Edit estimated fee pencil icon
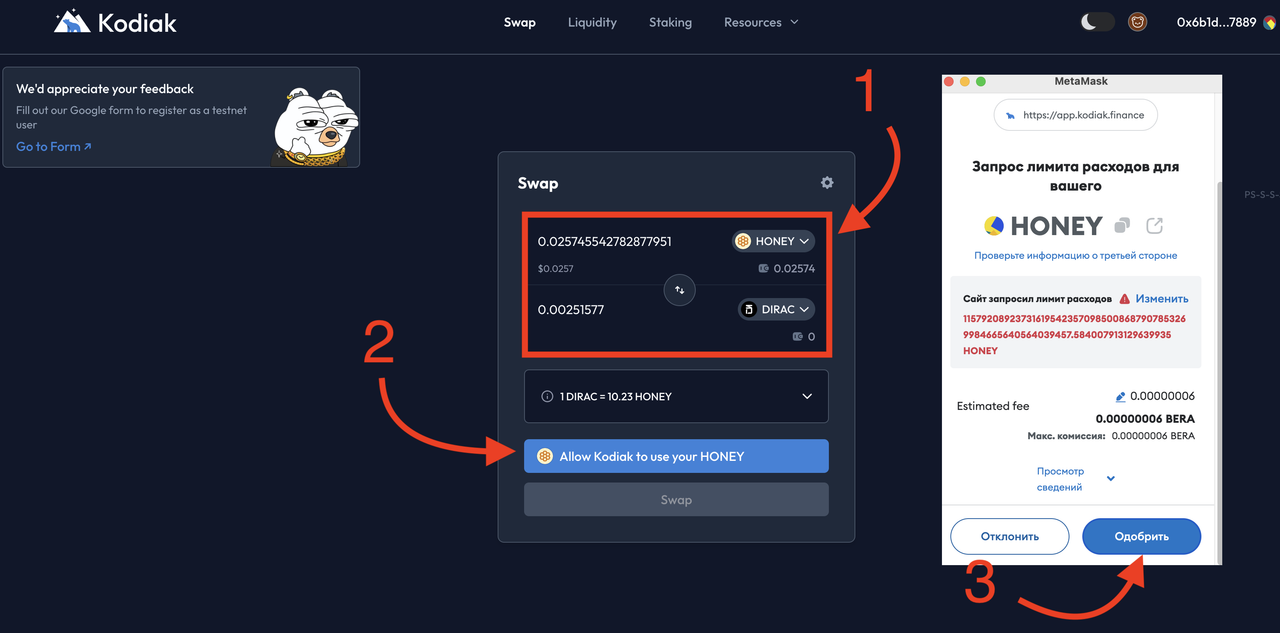The width and height of the screenshot is (1280, 633). click(1121, 397)
